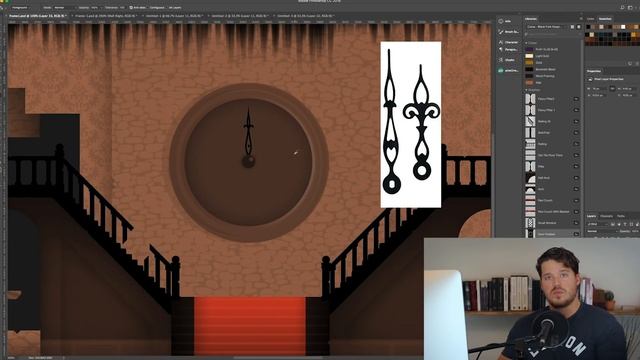Open the Glyphs panel icon
This screenshot has width=640, height=360.
click(501, 60)
